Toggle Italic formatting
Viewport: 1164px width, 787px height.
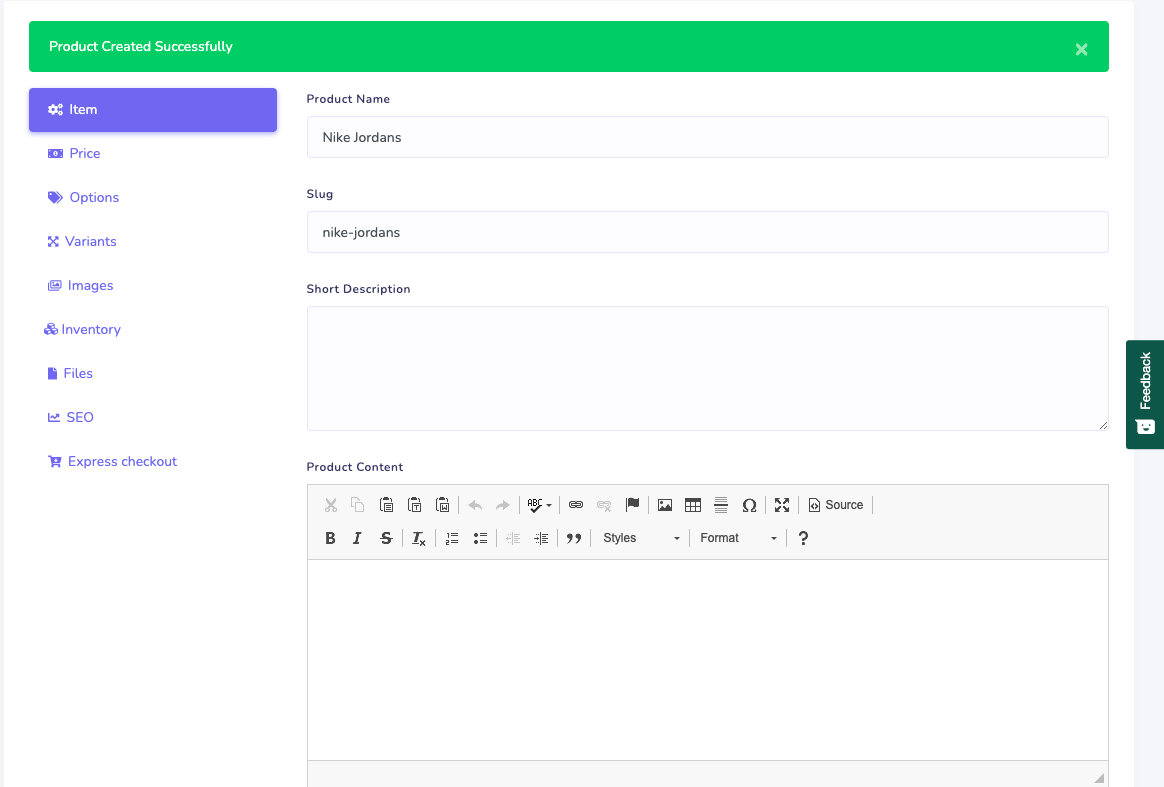click(x=357, y=538)
